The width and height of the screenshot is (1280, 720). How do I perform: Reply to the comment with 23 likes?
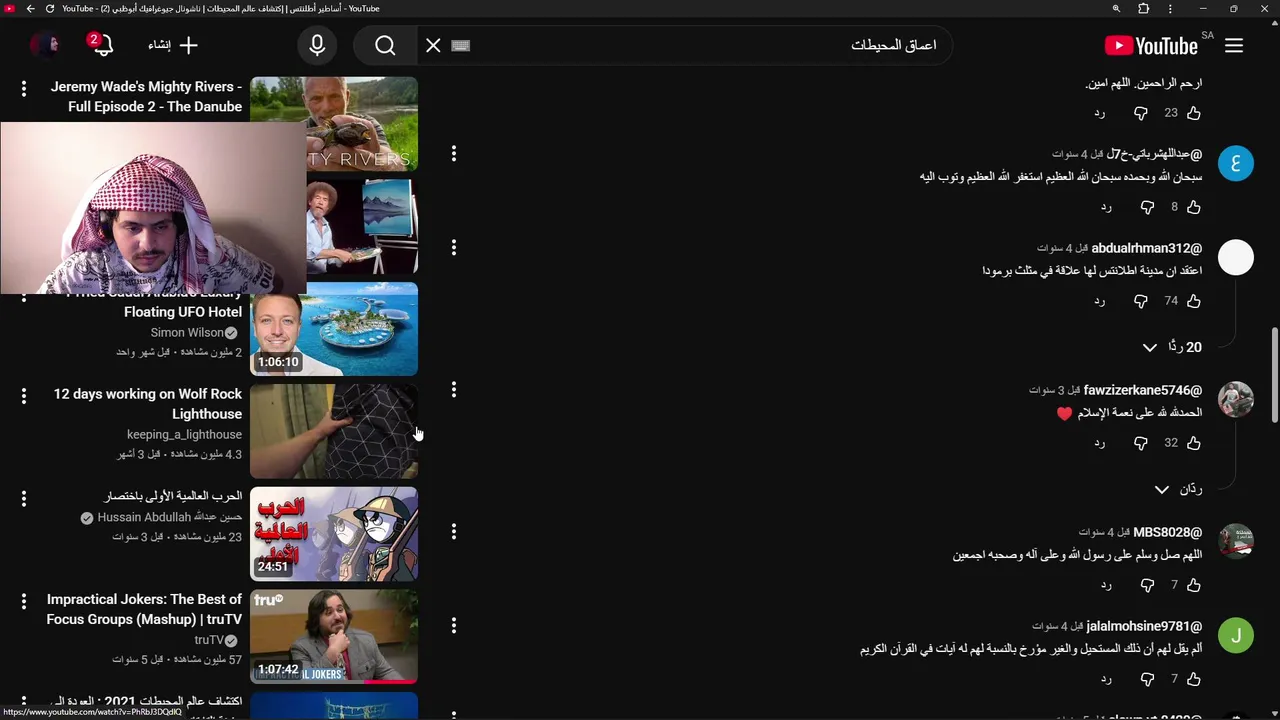[1099, 113]
